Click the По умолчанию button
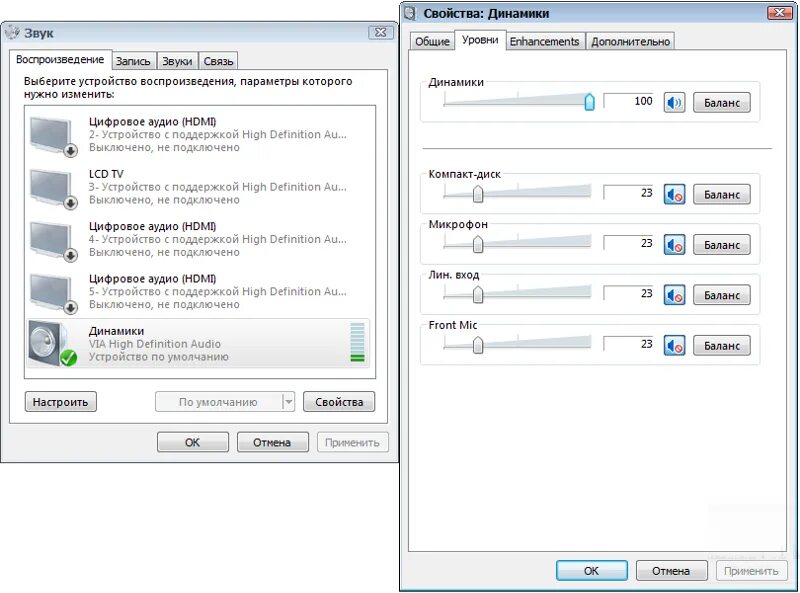 (218, 402)
